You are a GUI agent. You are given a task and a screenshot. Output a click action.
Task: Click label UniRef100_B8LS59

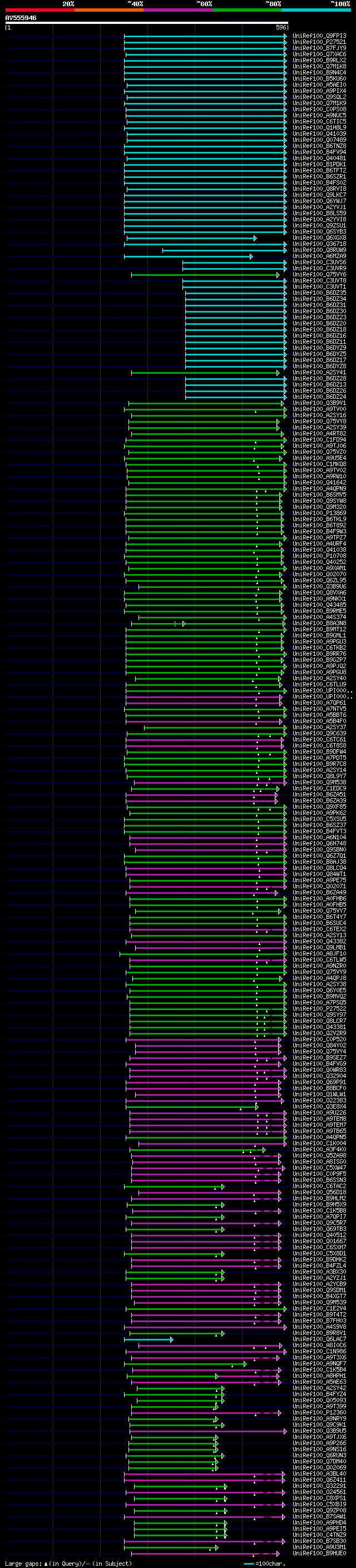(x=319, y=213)
